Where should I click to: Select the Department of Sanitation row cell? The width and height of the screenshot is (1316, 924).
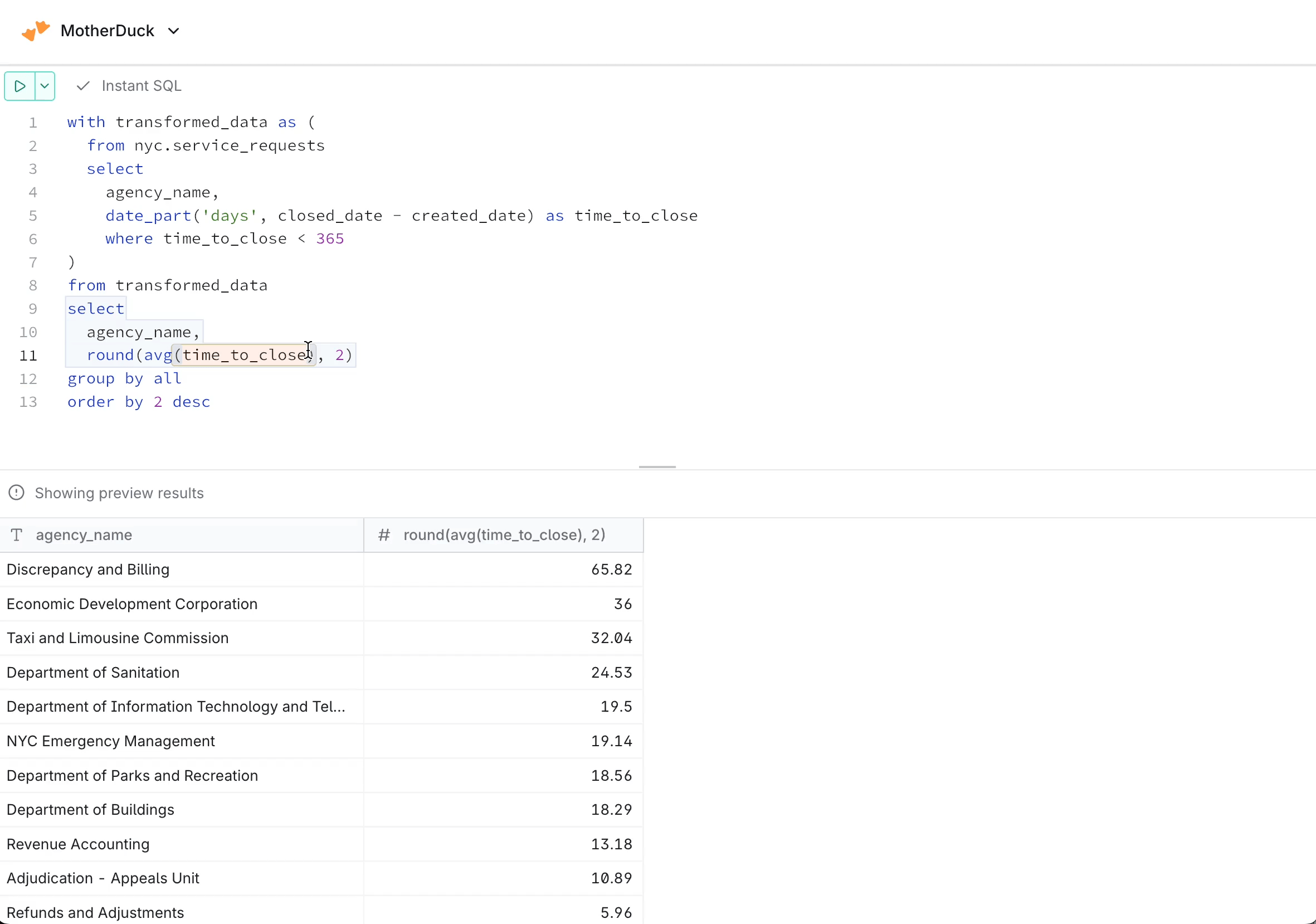(x=93, y=672)
